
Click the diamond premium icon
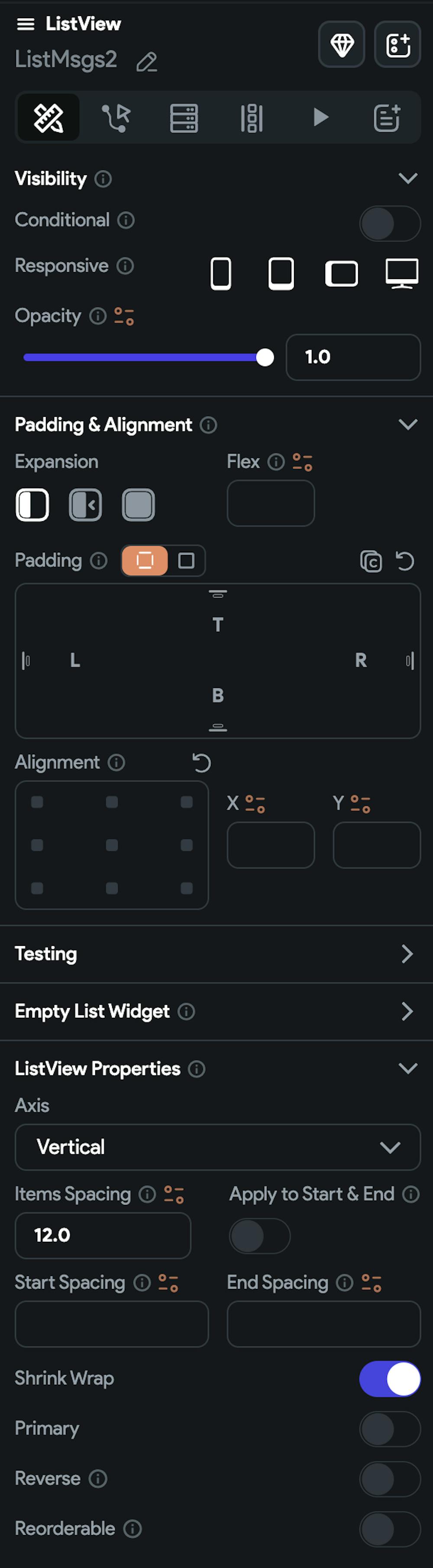coord(342,45)
